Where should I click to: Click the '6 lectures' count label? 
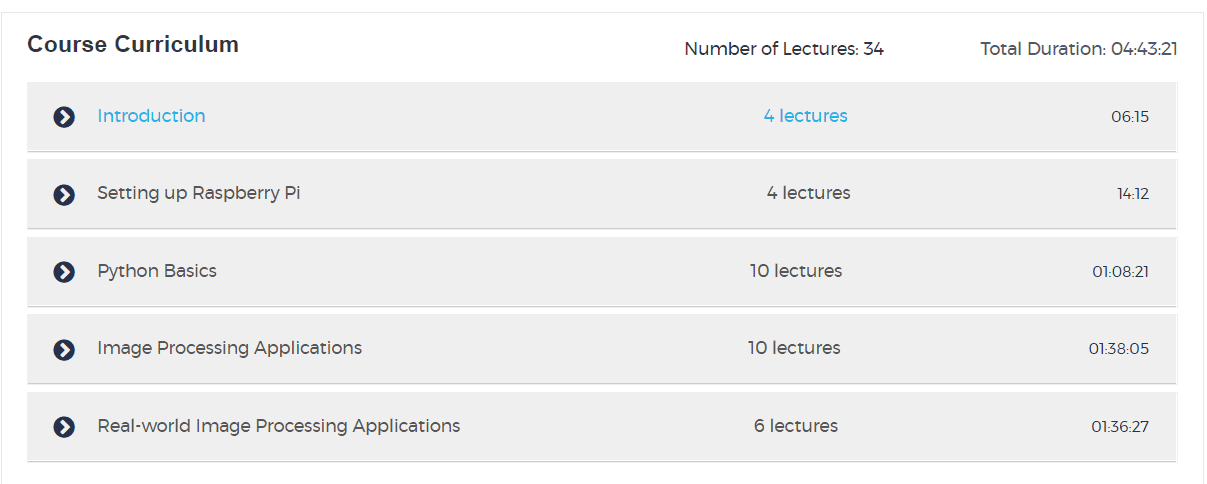[x=796, y=426]
